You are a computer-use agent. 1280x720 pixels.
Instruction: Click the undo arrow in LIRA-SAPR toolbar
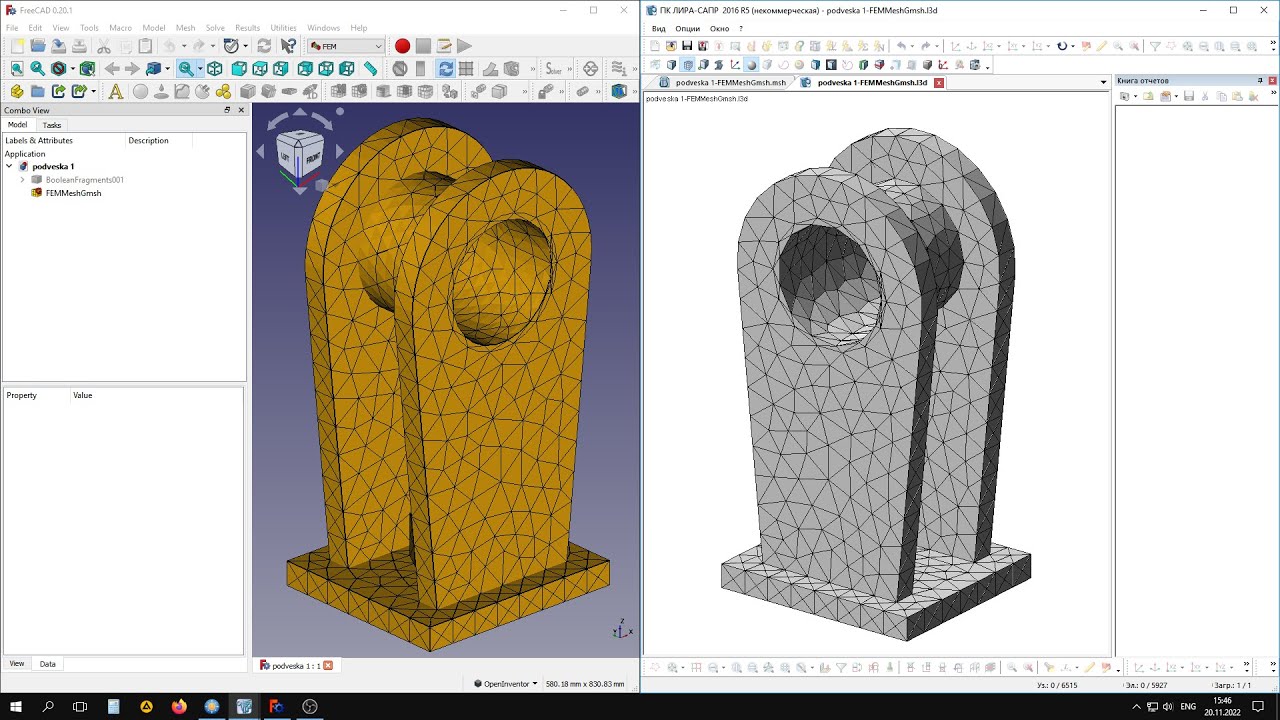(902, 46)
